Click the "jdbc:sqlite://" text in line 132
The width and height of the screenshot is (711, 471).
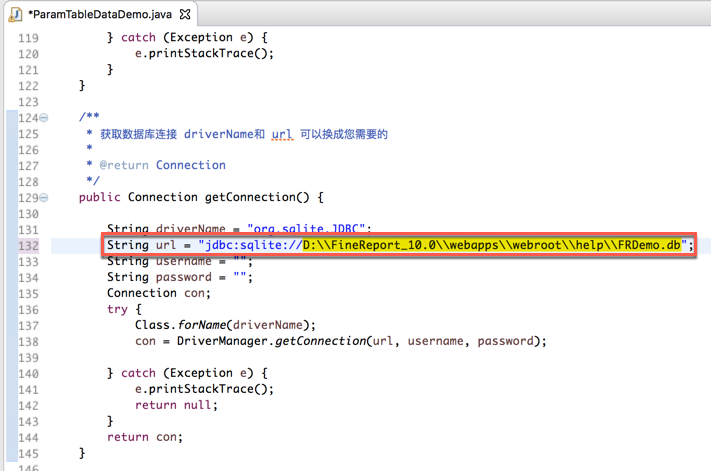(254, 245)
